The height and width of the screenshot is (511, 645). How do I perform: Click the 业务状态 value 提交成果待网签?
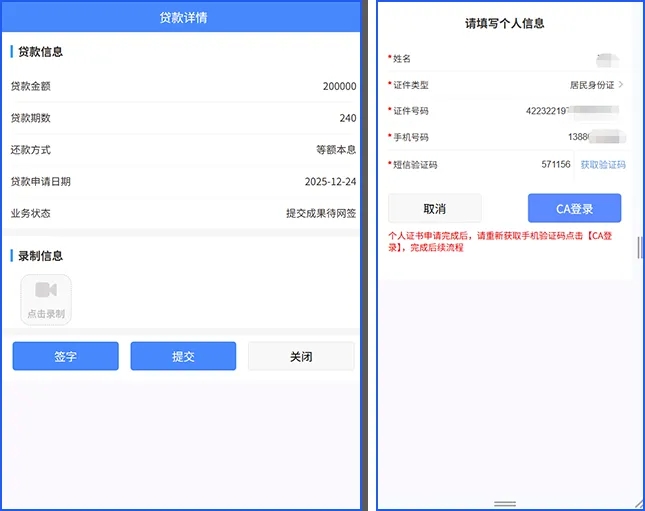(321, 213)
